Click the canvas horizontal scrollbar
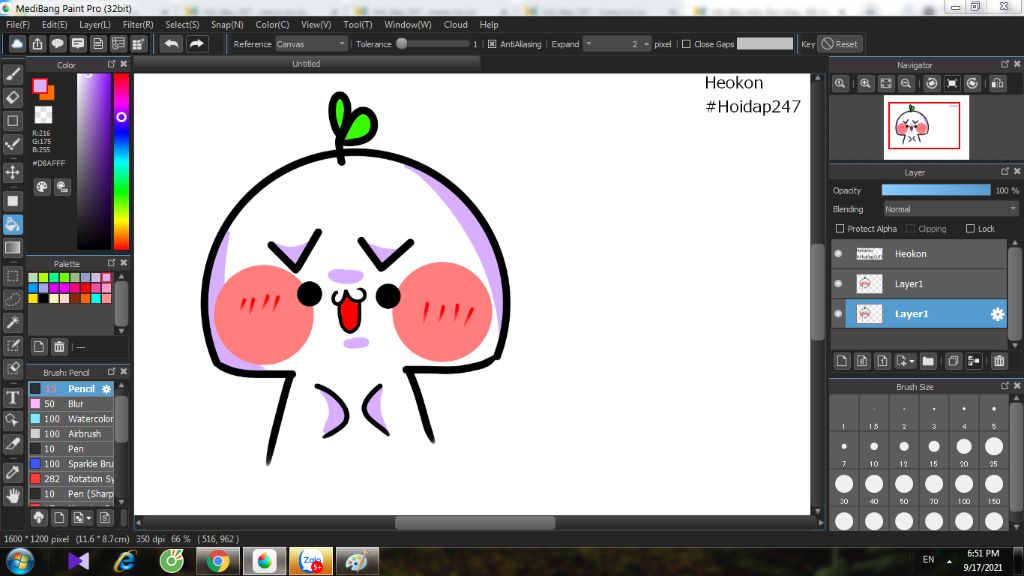Viewport: 1024px width, 576px height. coord(475,522)
